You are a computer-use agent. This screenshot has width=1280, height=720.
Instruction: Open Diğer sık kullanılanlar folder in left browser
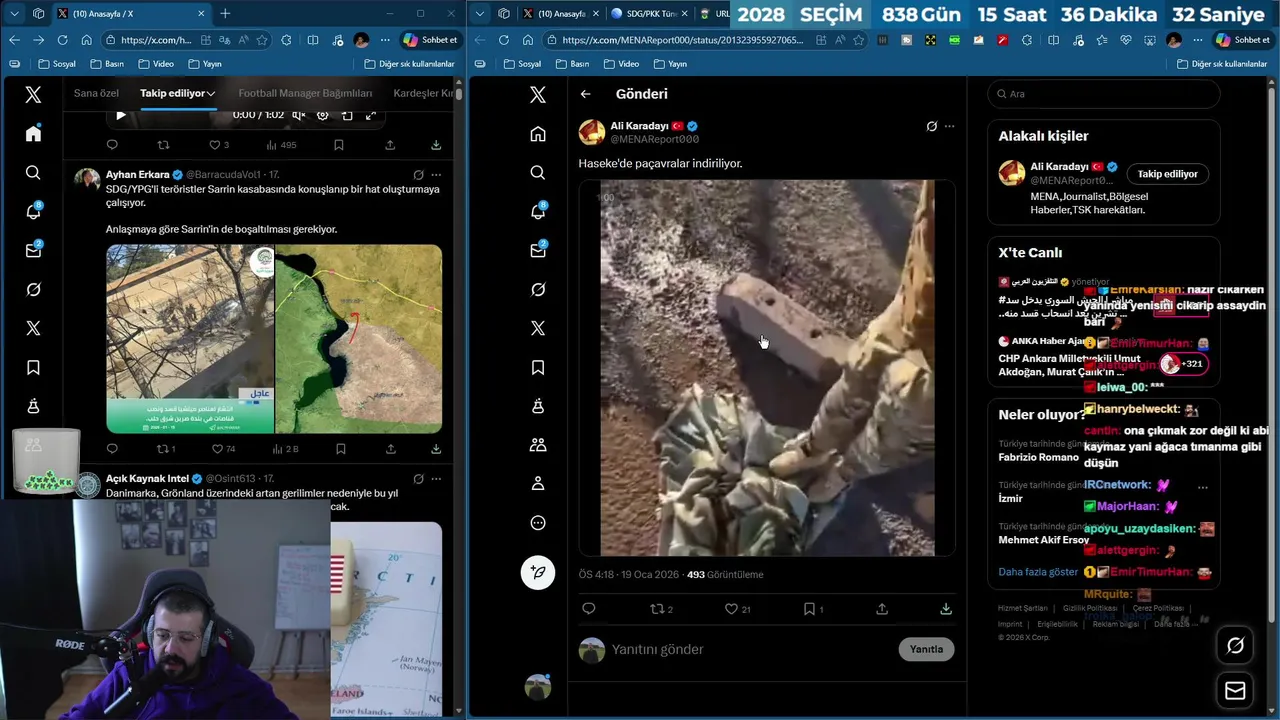coord(408,64)
